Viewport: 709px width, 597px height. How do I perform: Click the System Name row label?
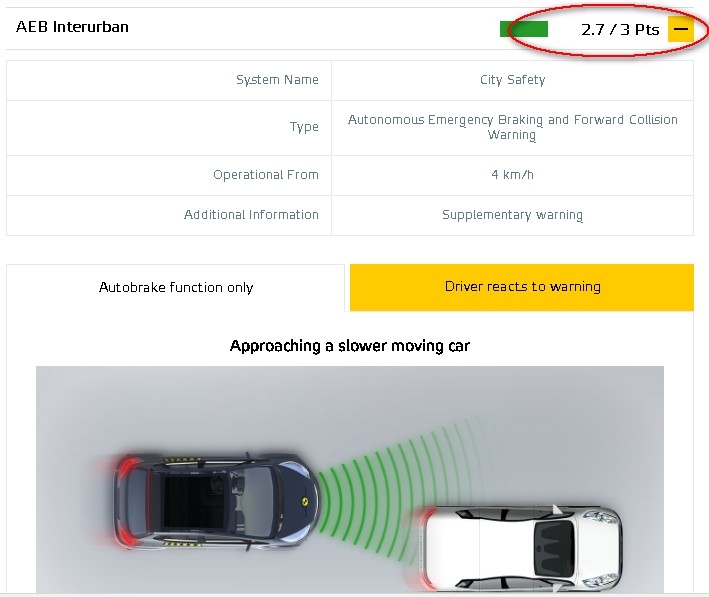point(277,80)
